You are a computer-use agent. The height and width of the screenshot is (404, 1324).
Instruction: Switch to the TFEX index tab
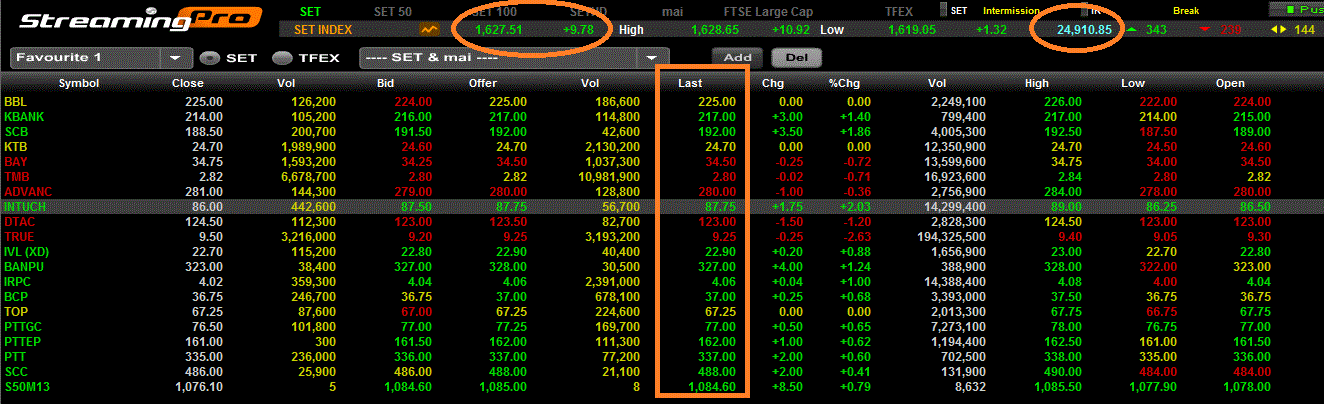899,11
